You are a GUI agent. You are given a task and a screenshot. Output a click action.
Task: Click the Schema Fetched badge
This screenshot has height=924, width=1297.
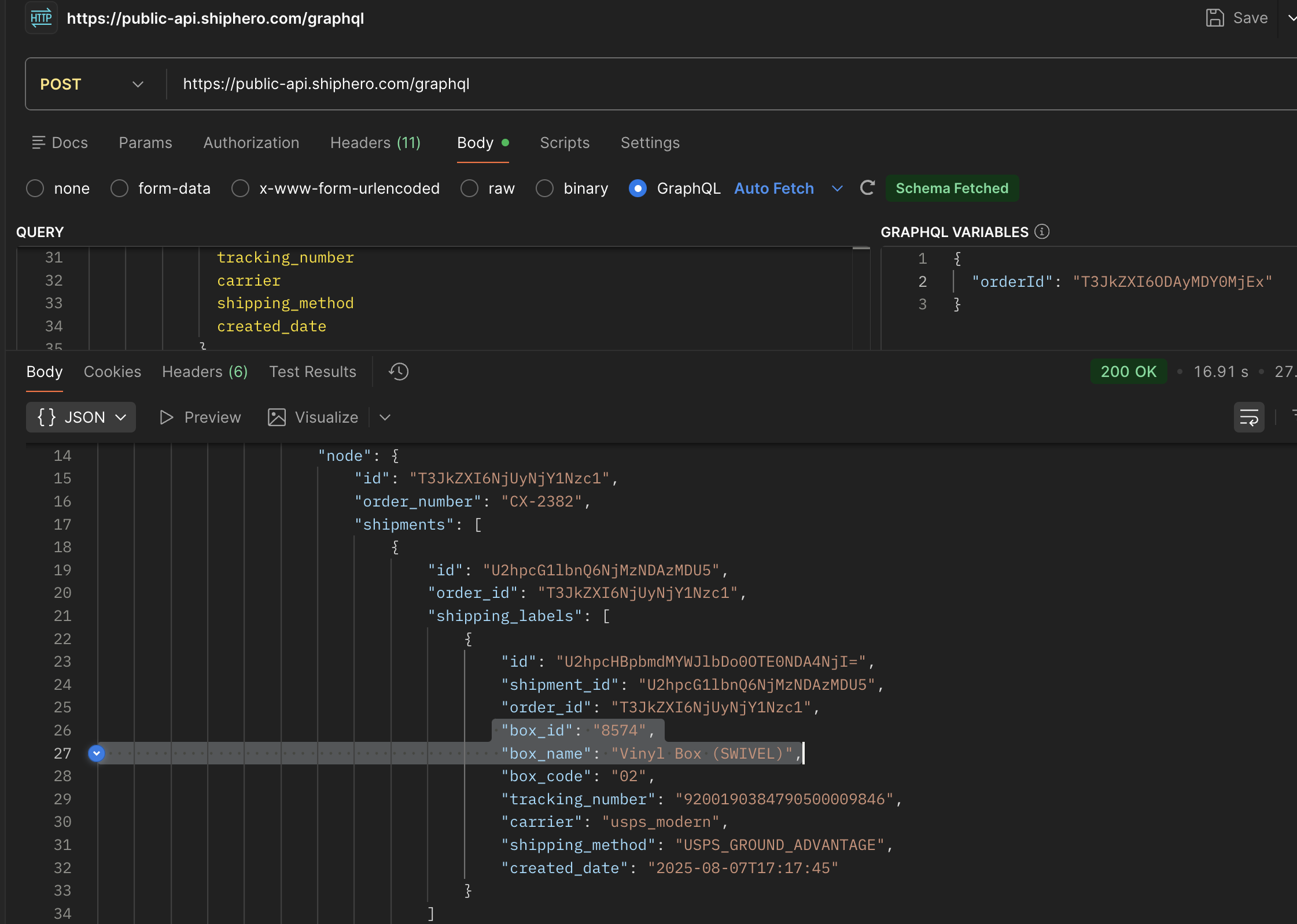pos(952,188)
